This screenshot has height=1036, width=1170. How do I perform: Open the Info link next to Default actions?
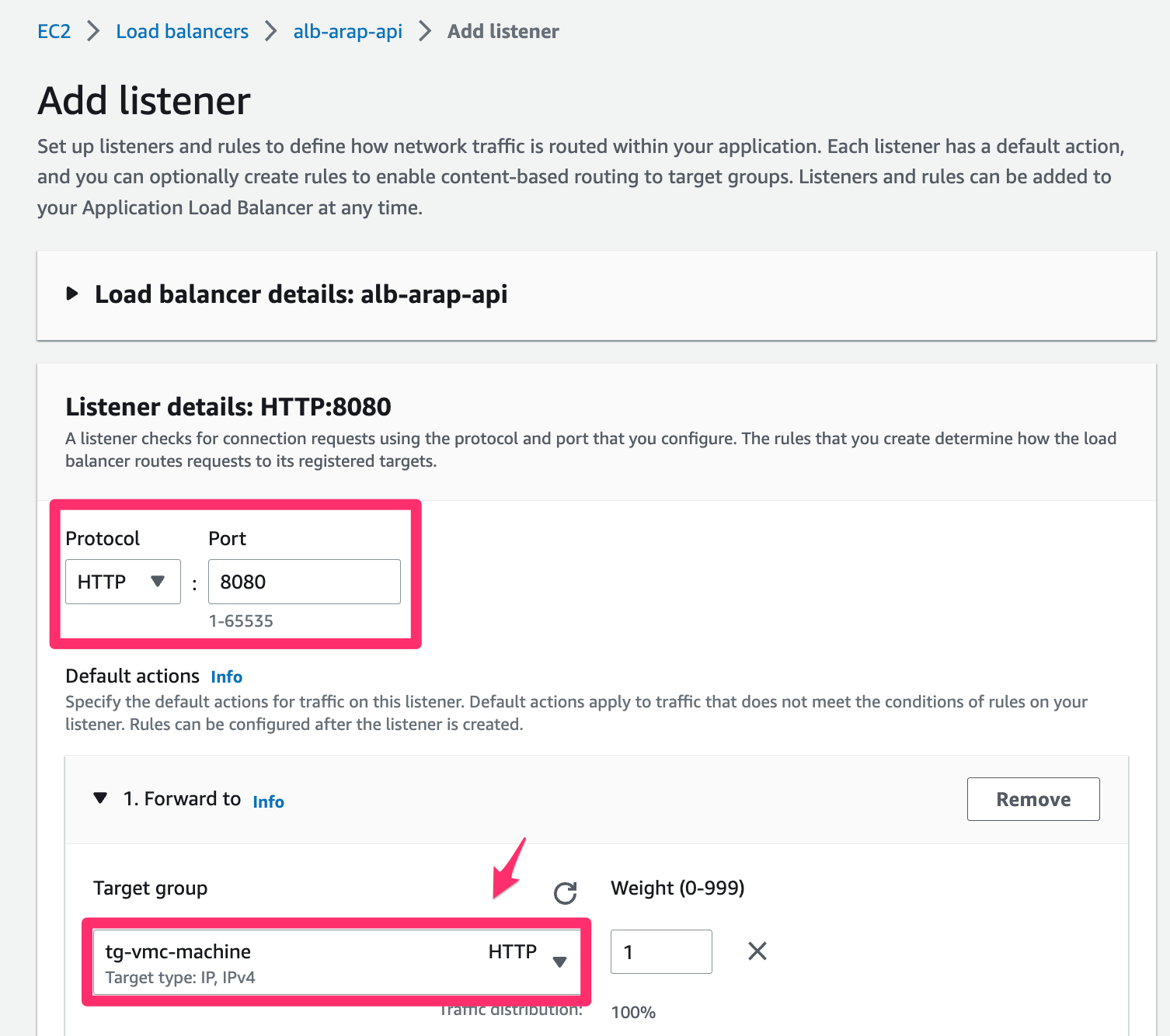pos(226,676)
